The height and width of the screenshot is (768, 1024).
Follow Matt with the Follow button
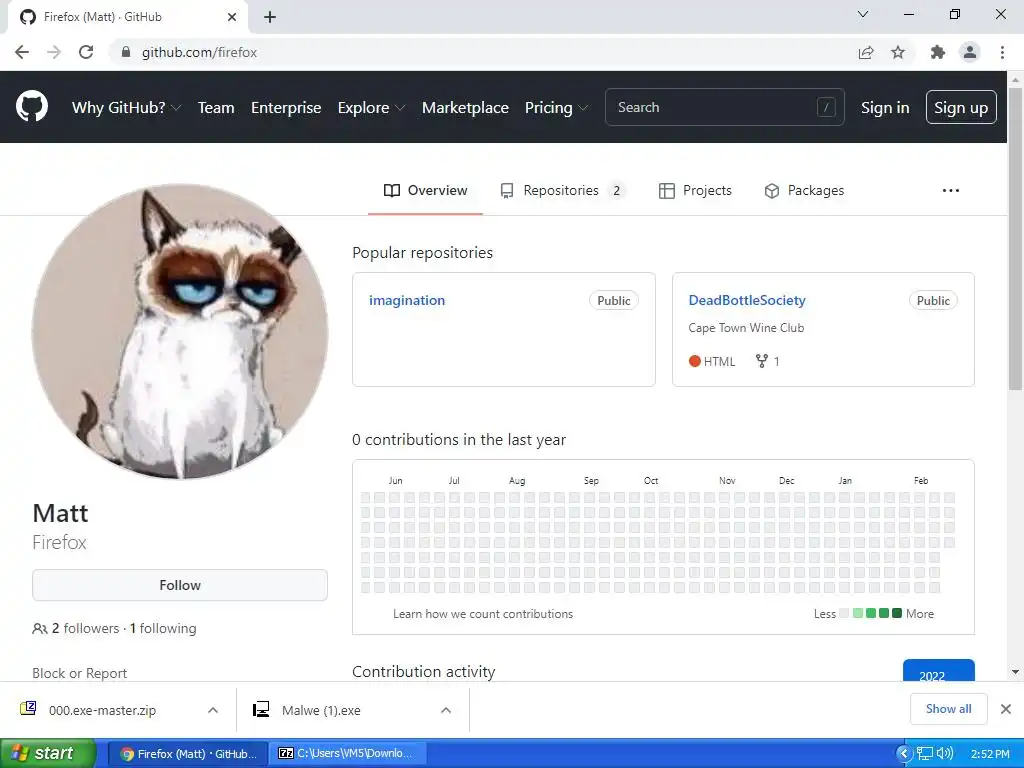180,585
